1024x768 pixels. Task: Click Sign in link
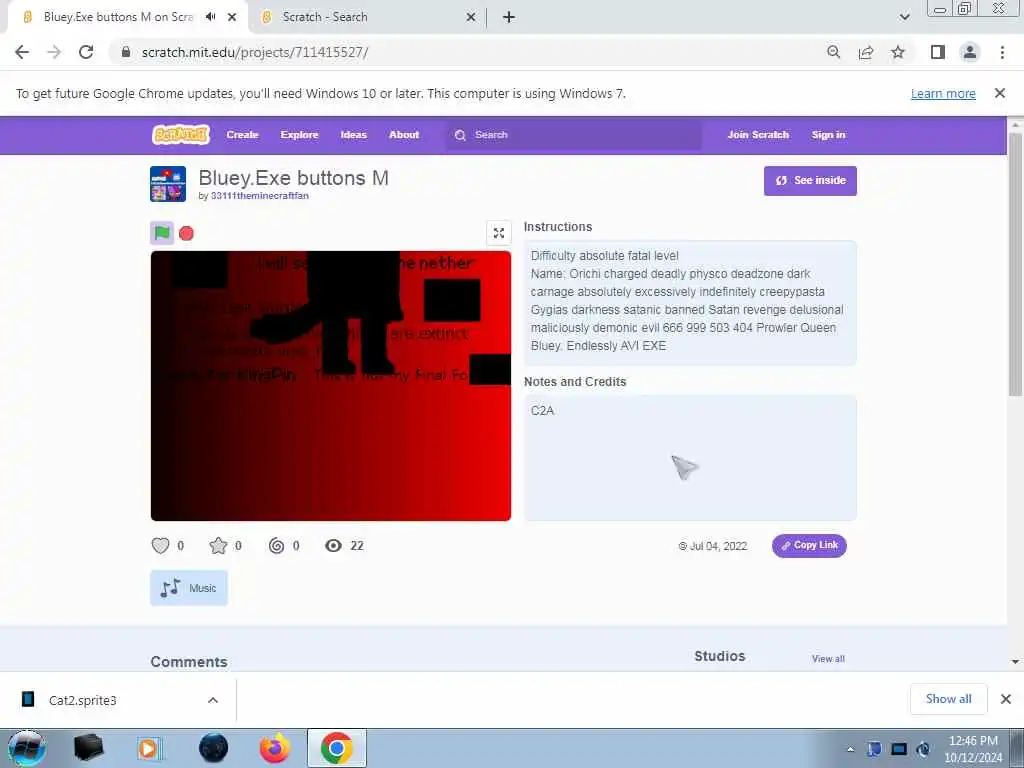pyautogui.click(x=828, y=135)
